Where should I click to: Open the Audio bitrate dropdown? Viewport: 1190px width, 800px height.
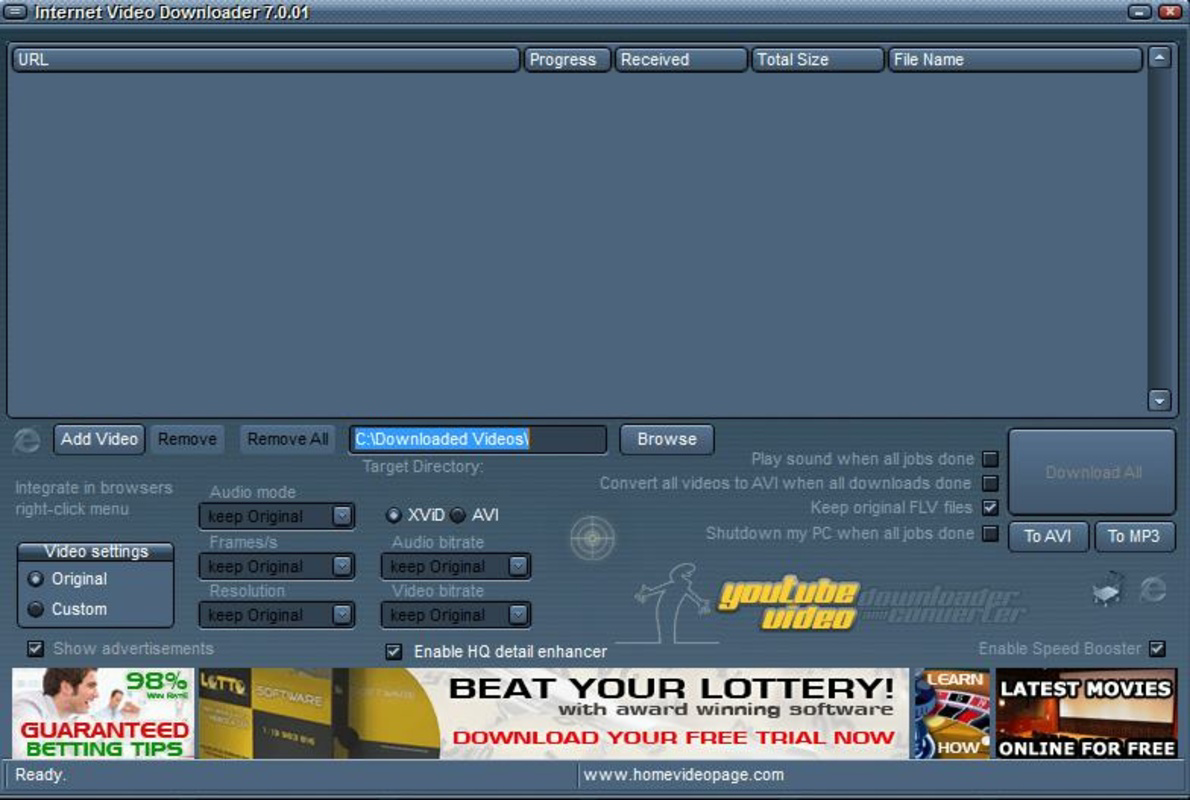click(x=455, y=566)
